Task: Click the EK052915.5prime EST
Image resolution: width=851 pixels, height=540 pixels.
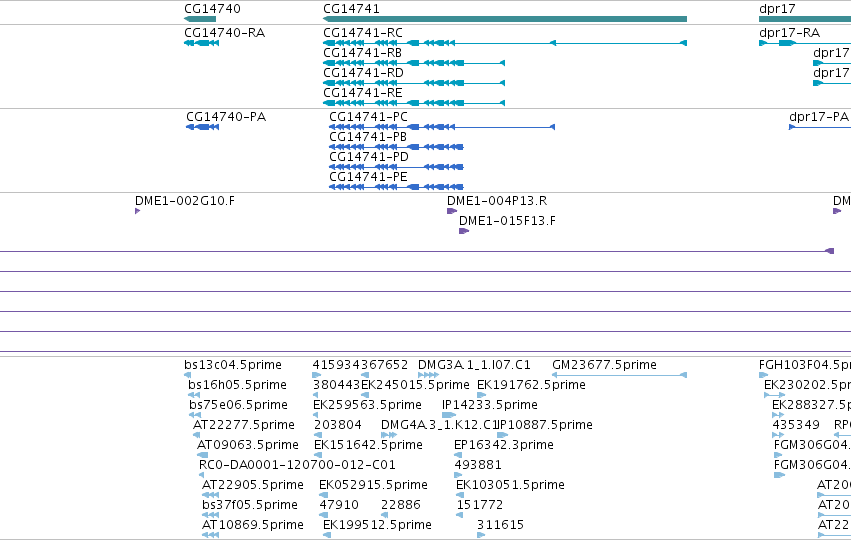Action: click(x=373, y=485)
